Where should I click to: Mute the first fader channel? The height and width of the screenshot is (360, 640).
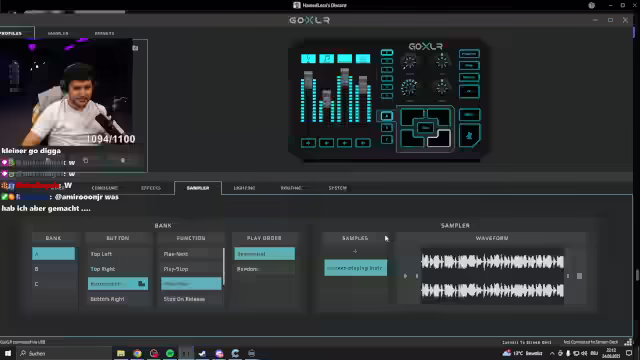coord(308,143)
